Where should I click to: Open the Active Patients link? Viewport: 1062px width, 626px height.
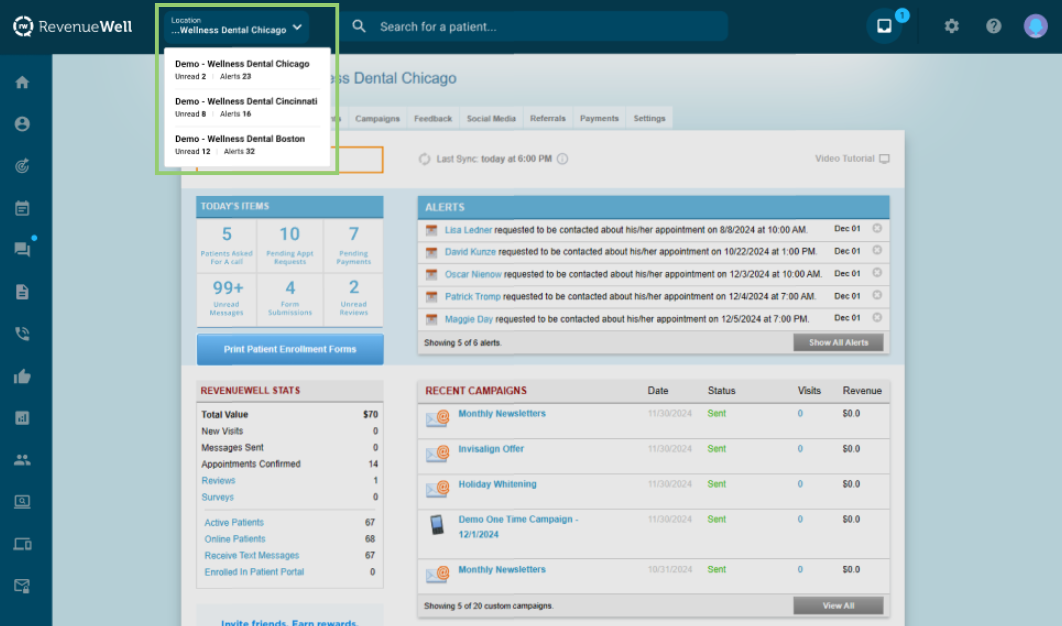234,523
